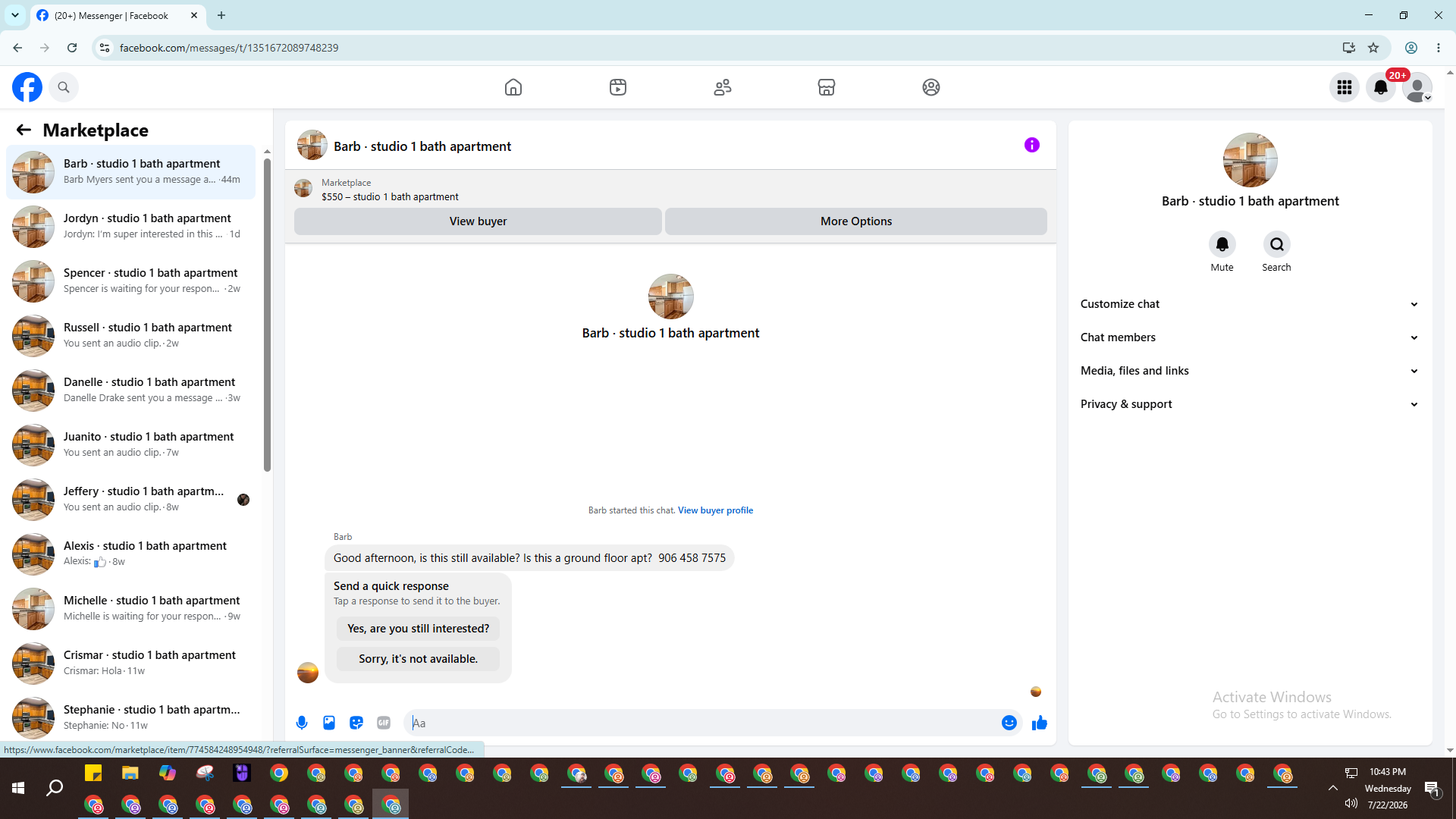
Task: Open the emoji picker in message box
Action: [1009, 723]
